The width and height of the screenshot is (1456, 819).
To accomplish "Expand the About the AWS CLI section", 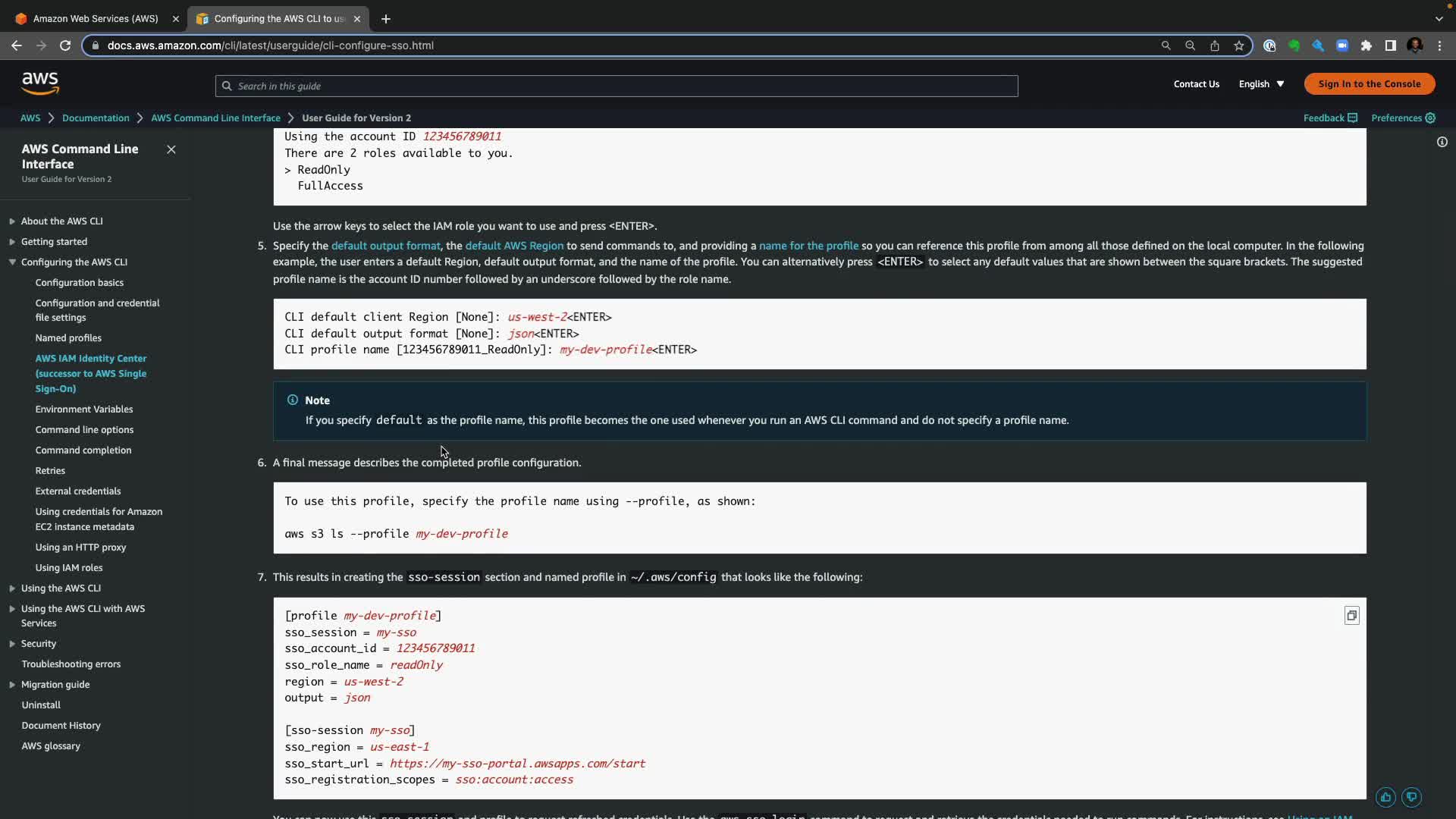I will (x=12, y=221).
